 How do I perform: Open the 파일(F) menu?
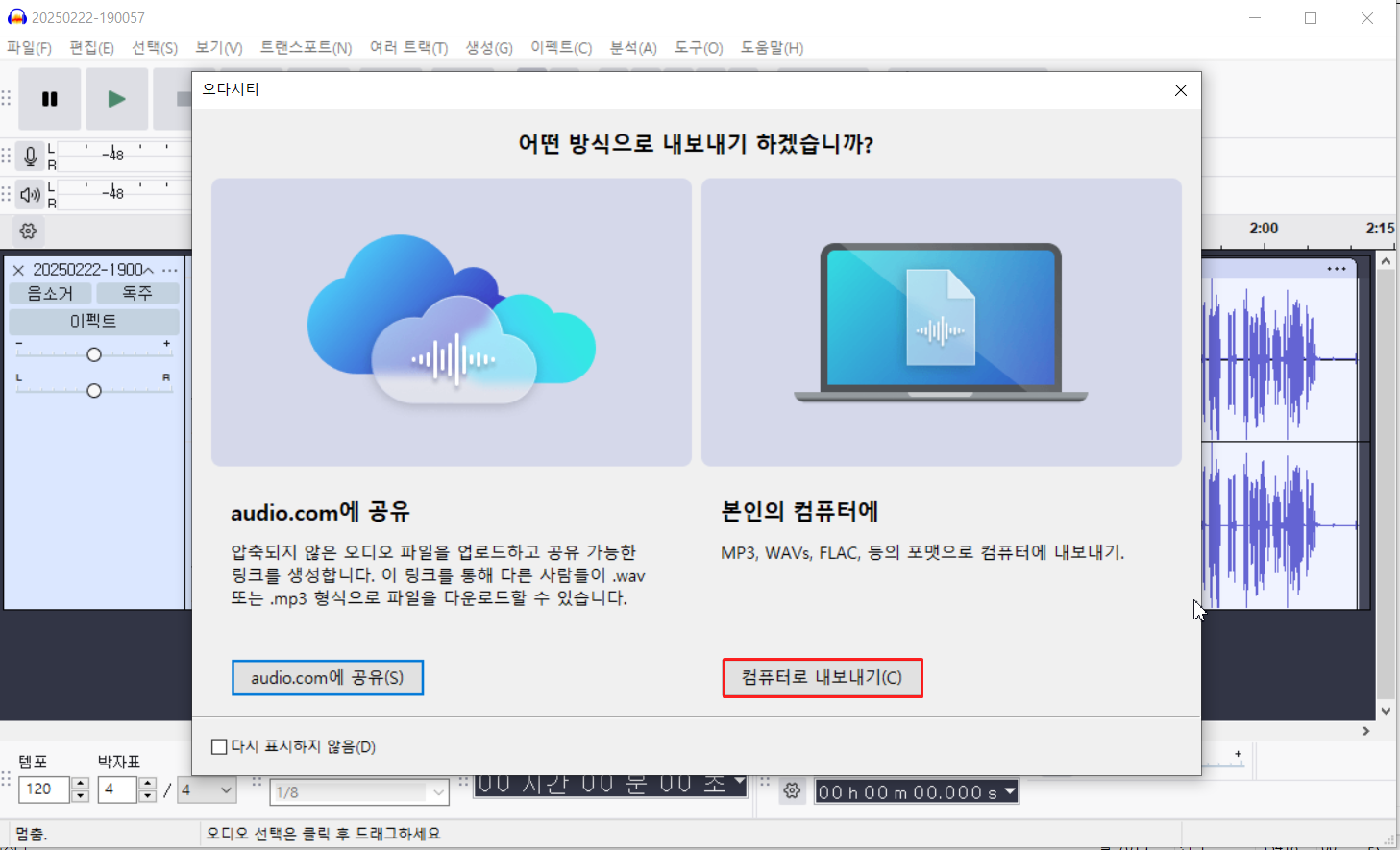coord(29,48)
